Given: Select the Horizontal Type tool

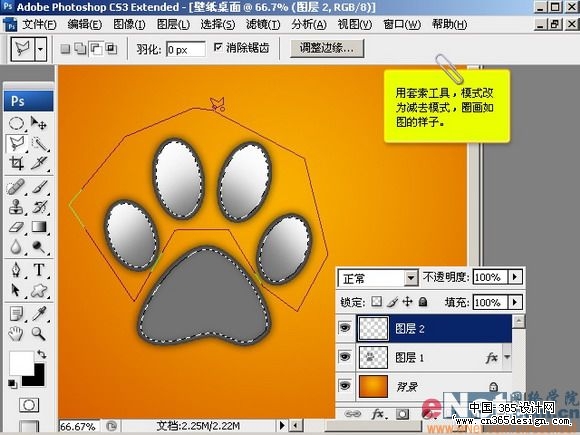Looking at the screenshot, I should click(x=39, y=270).
